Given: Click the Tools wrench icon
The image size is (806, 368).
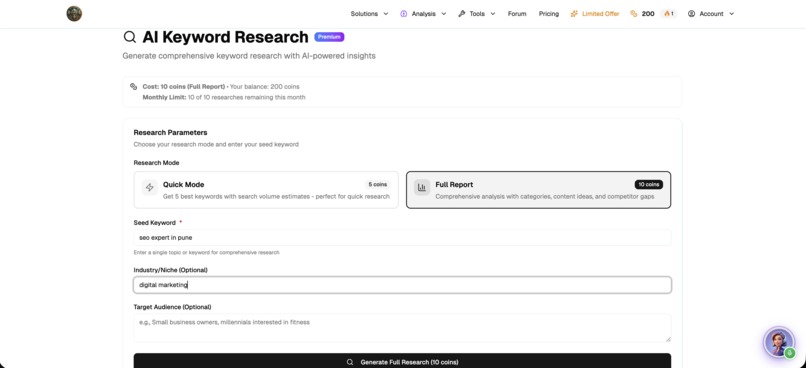Looking at the screenshot, I should pos(462,14).
